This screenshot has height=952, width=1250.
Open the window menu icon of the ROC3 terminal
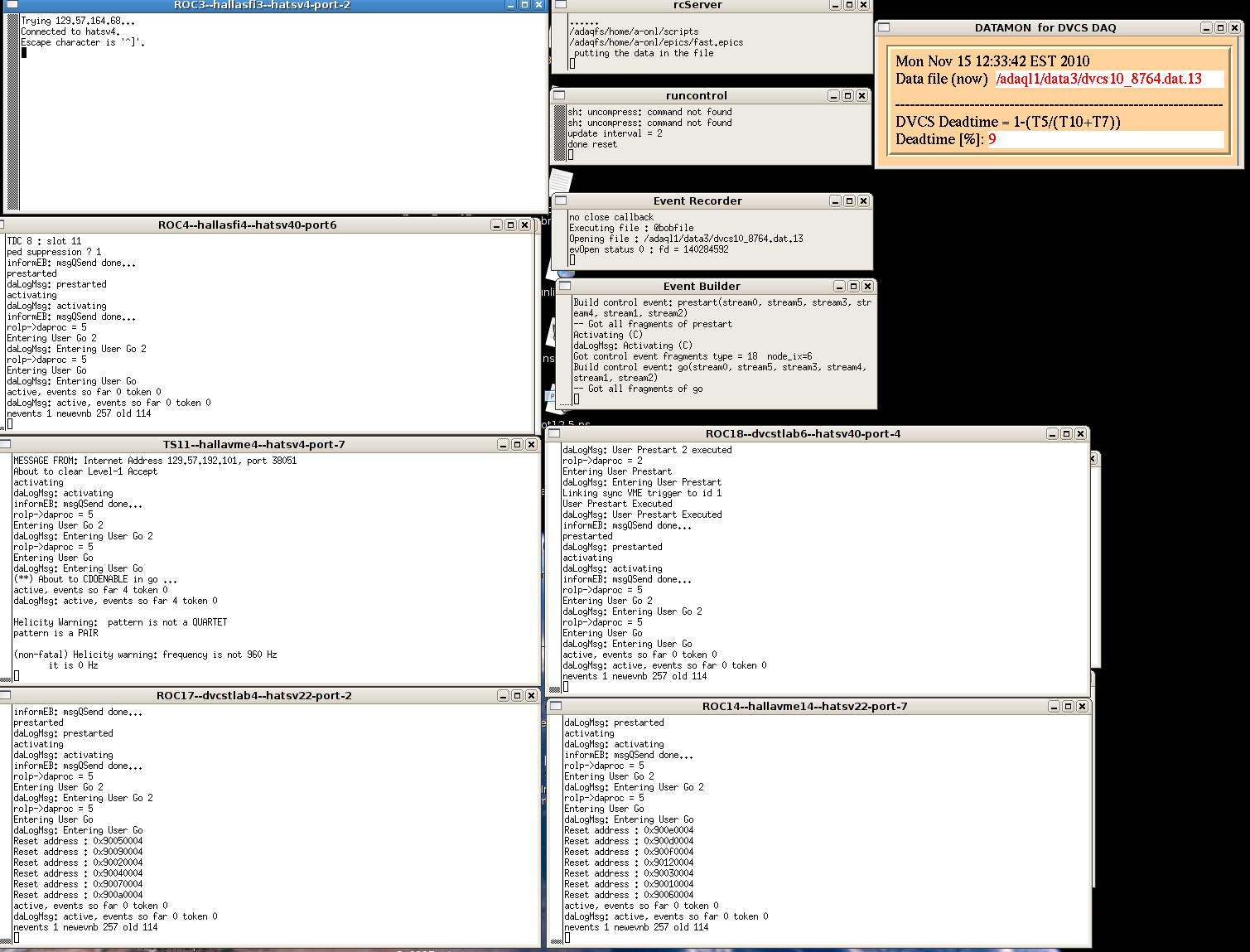pos(12,4)
